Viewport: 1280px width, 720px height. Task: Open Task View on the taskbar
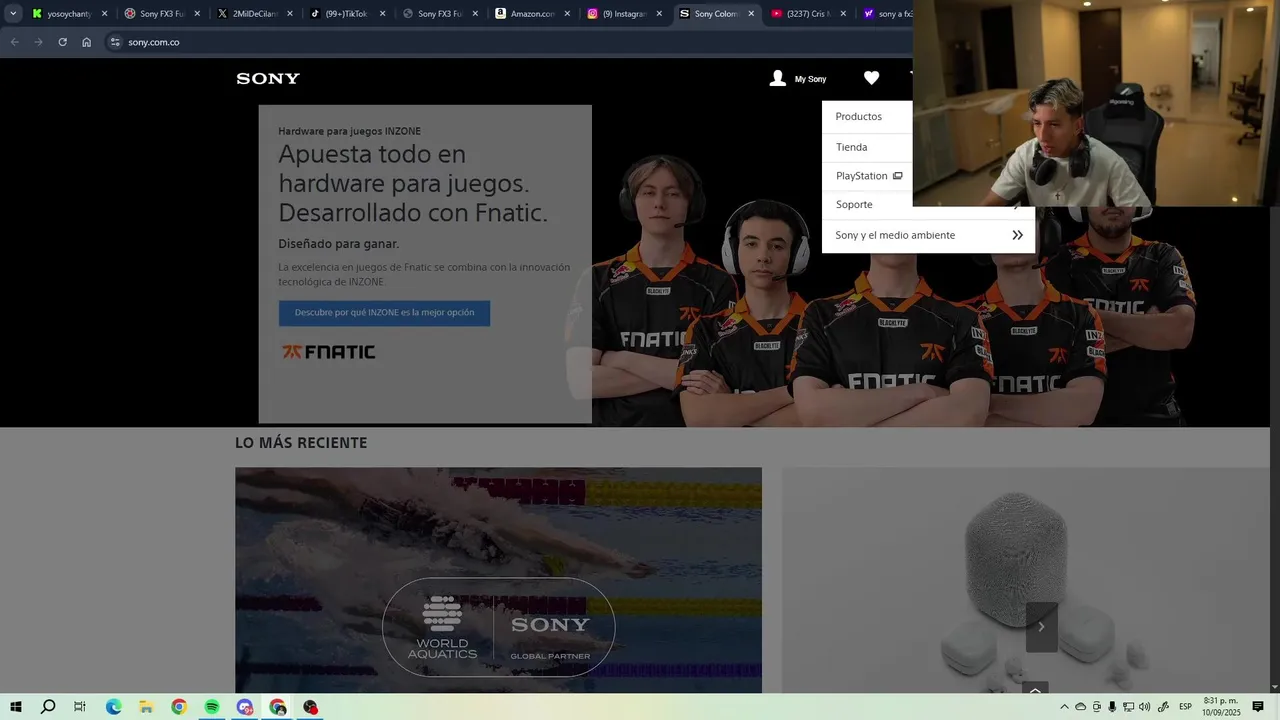coord(80,707)
